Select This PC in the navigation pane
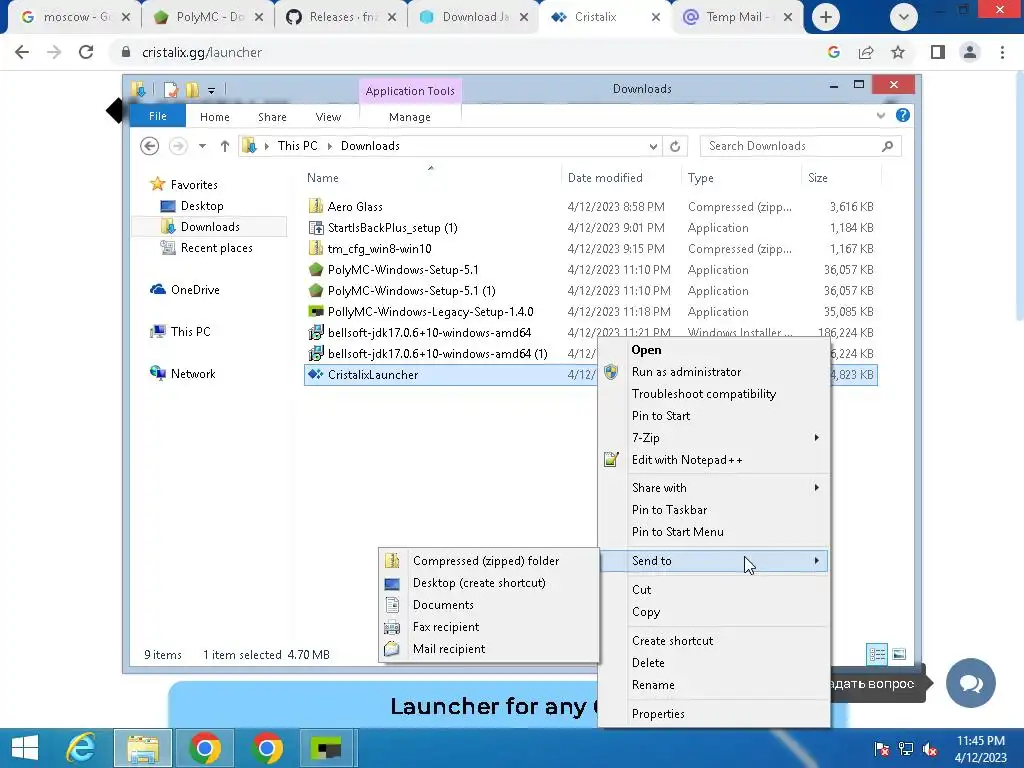The image size is (1024, 768). (x=190, y=331)
